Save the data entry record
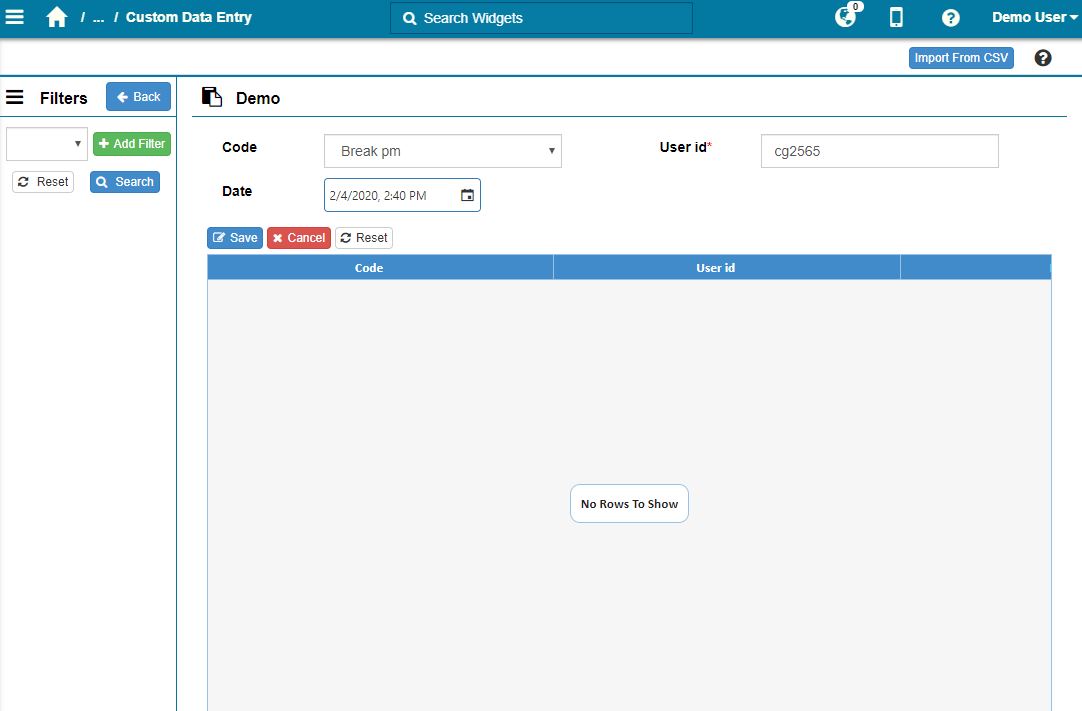 pos(235,238)
